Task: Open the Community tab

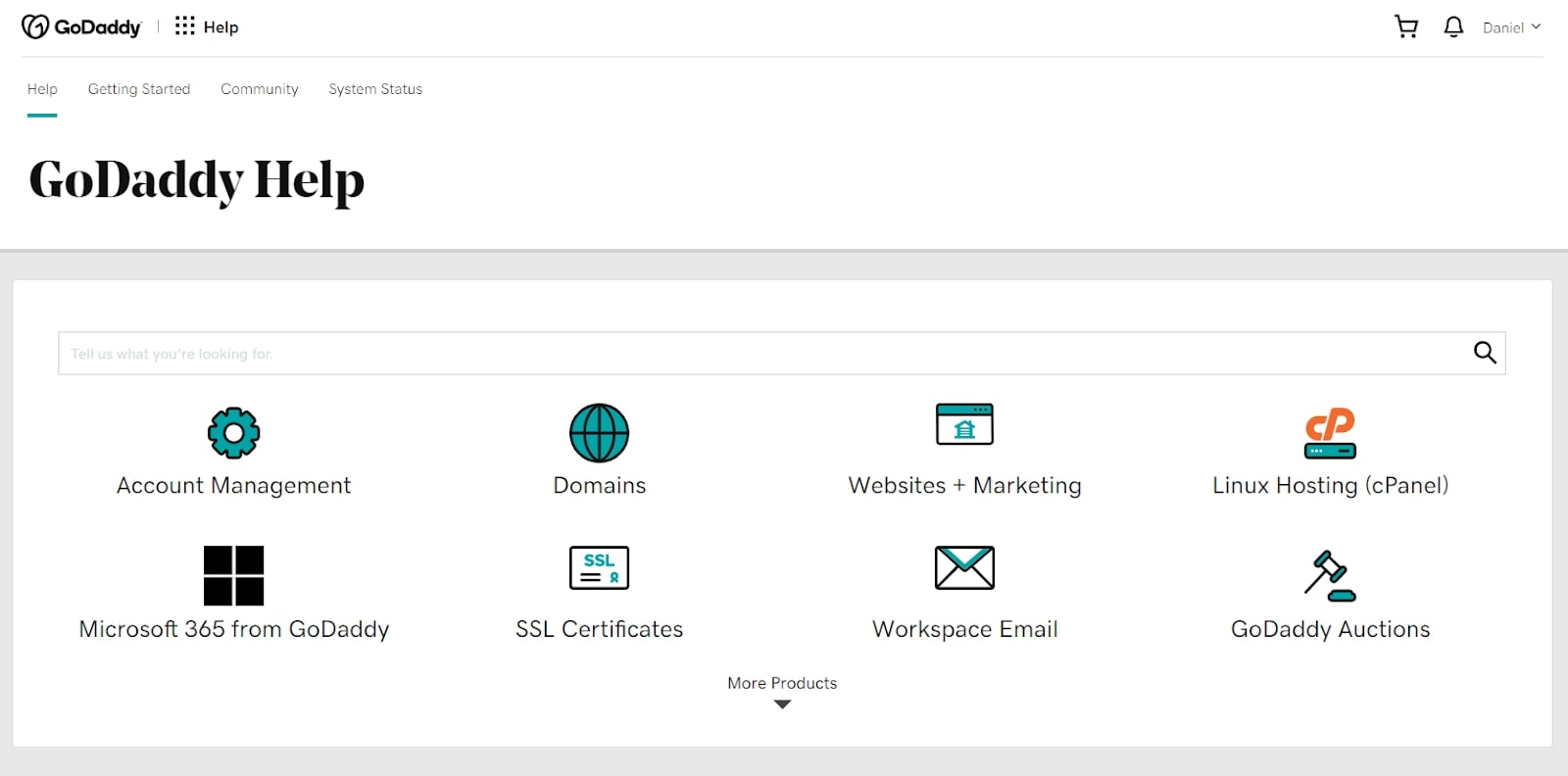Action: (260, 89)
